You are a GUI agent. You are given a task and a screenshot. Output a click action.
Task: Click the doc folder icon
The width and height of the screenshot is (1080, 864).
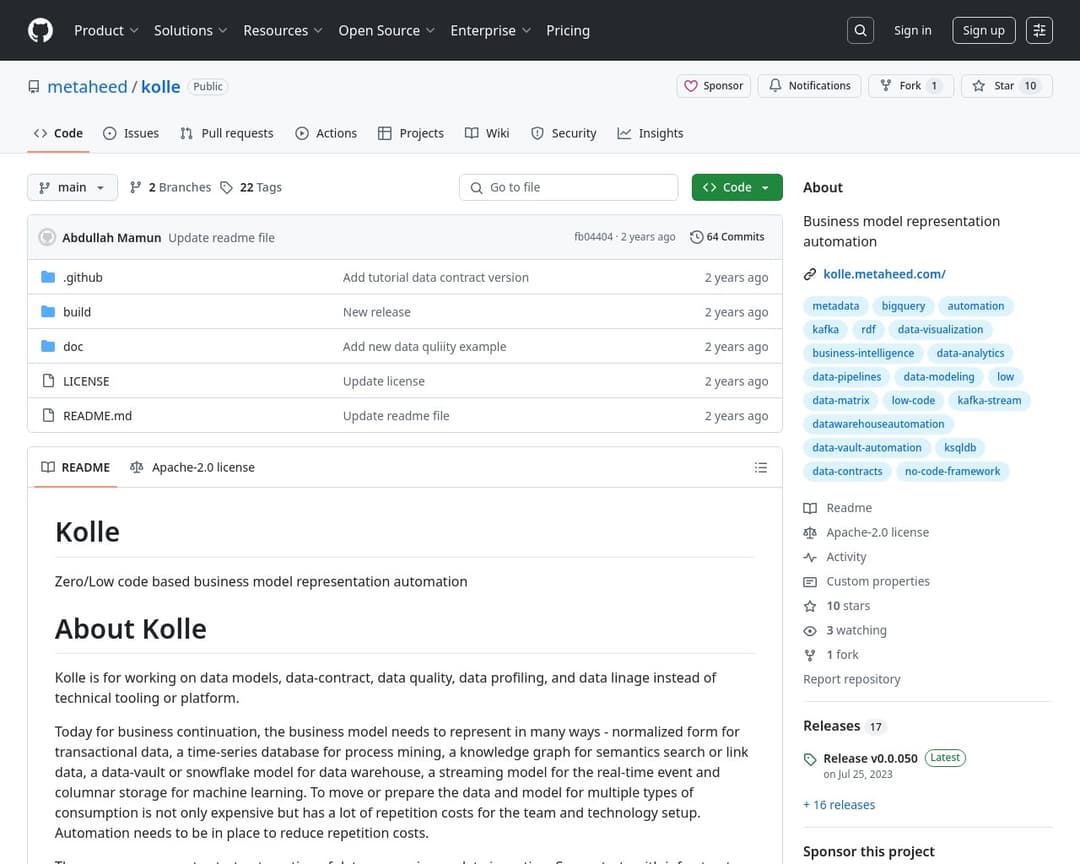point(48,346)
